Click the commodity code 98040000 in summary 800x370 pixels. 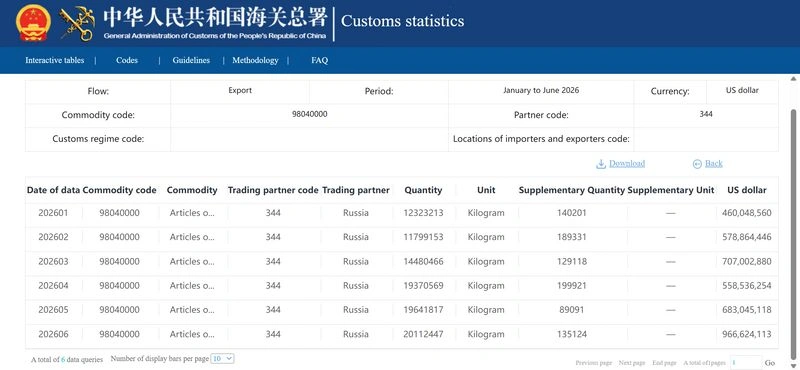tap(309, 114)
